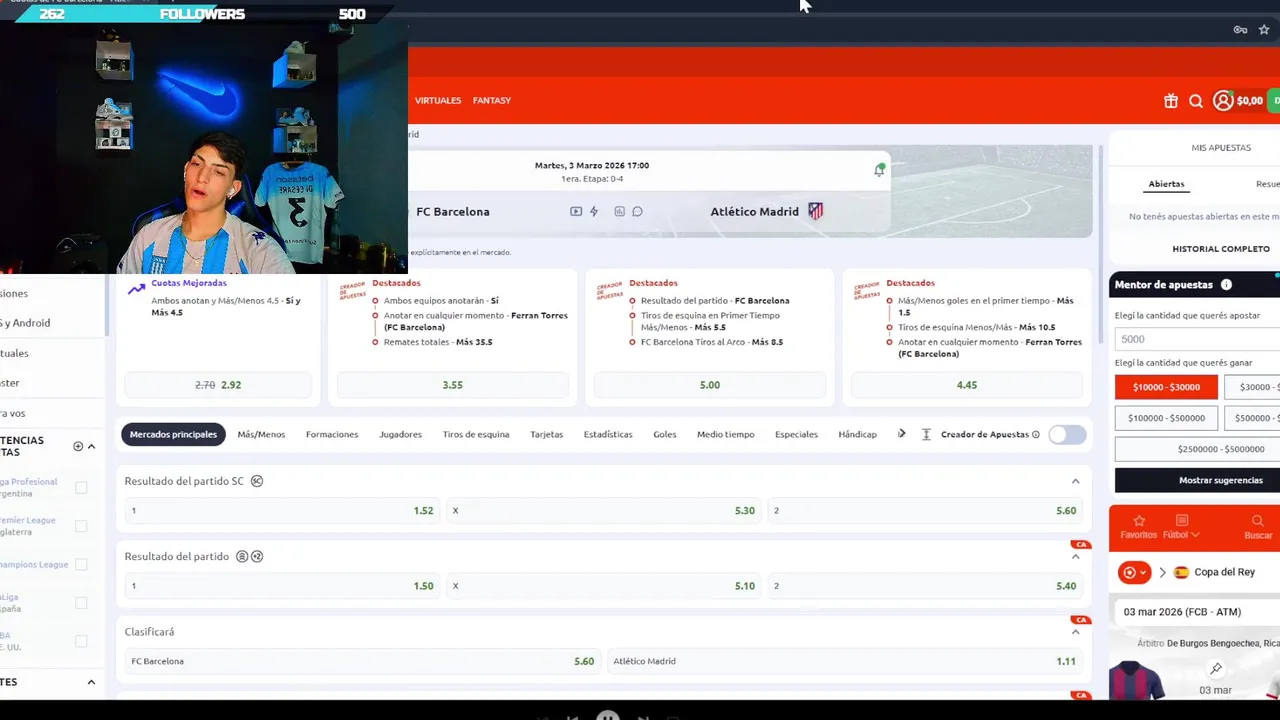Select the $10000 - $30000 win range
The width and height of the screenshot is (1280, 720).
1166,387
